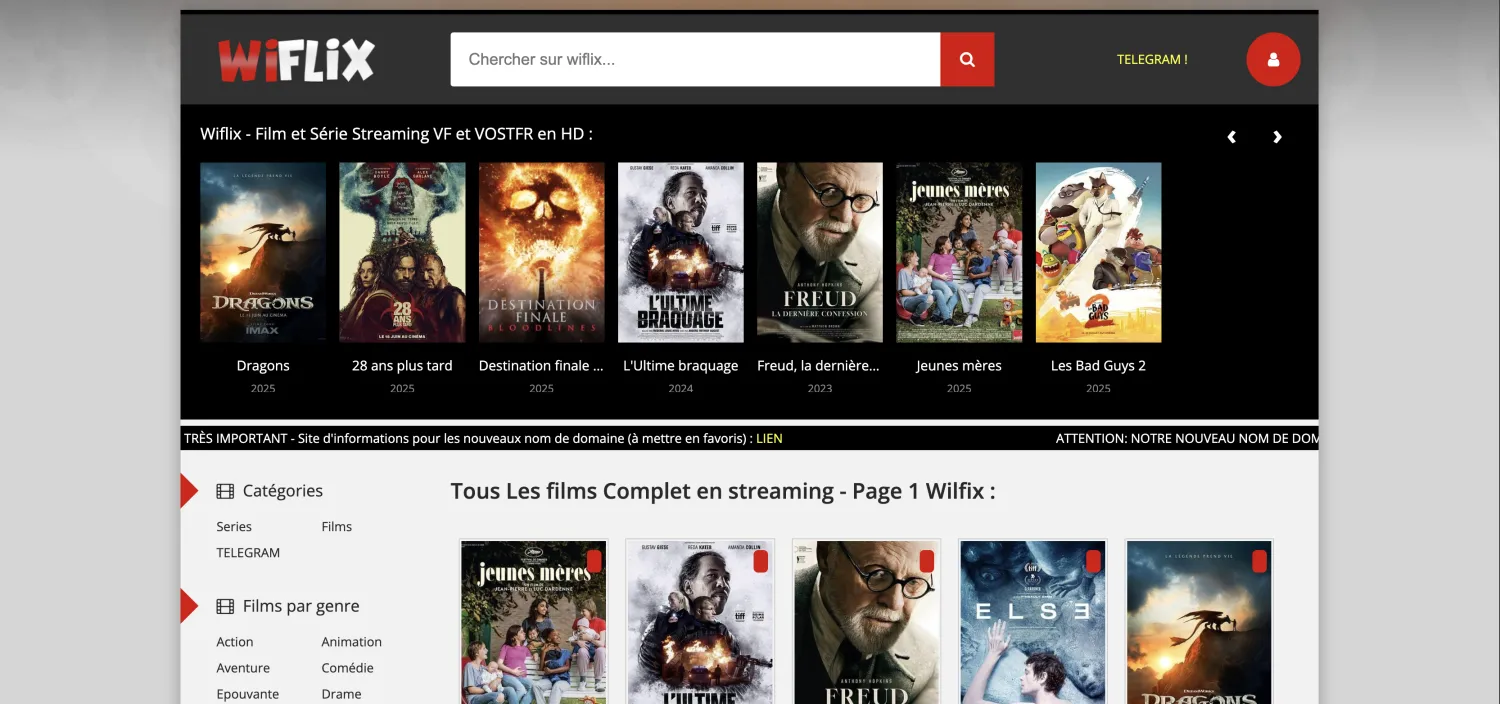Open the user profile icon
The height and width of the screenshot is (704, 1500).
1273,60
